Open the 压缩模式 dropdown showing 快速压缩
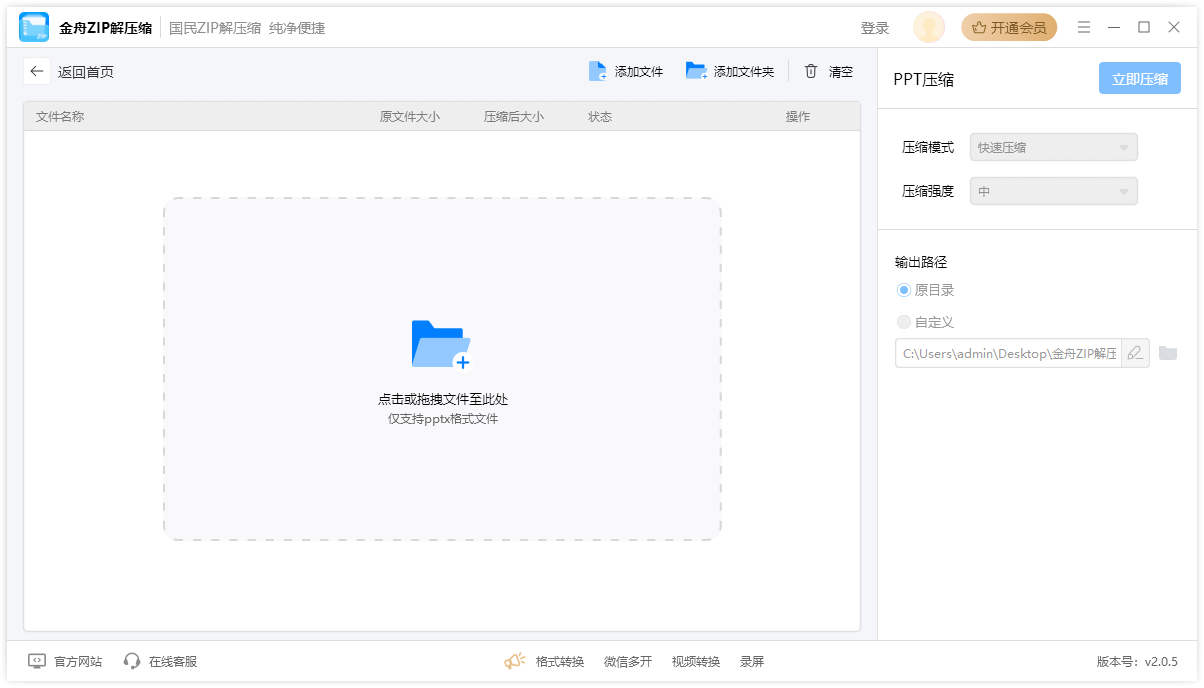The height and width of the screenshot is (688, 1204). pos(1054,147)
